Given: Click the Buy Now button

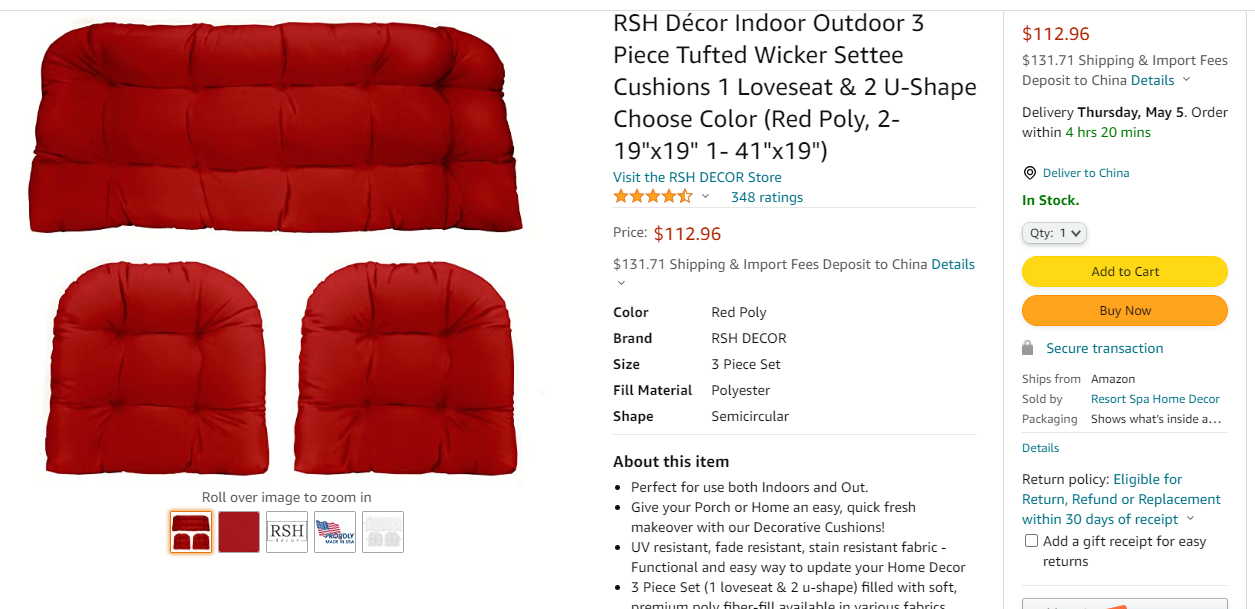Looking at the screenshot, I should tap(1125, 310).
